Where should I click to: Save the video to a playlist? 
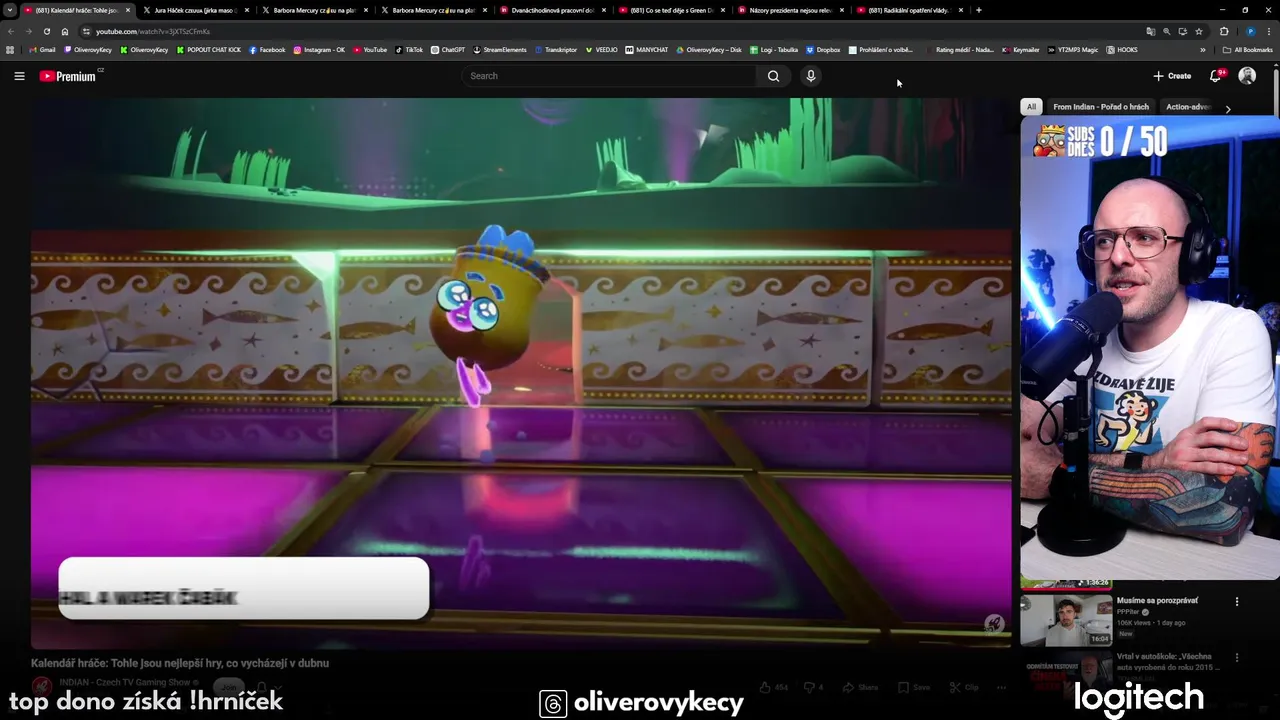(x=914, y=687)
